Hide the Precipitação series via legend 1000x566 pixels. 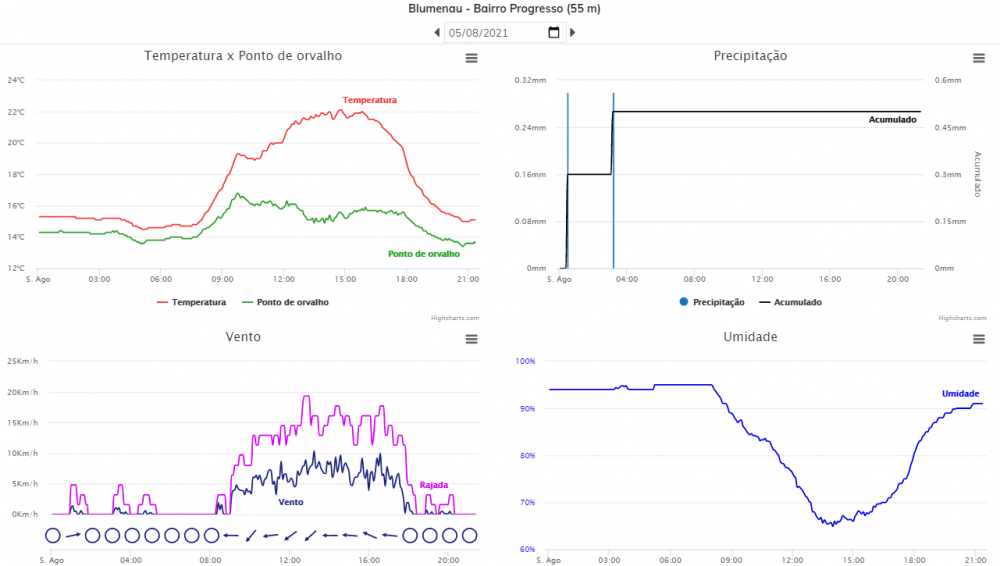[712, 302]
